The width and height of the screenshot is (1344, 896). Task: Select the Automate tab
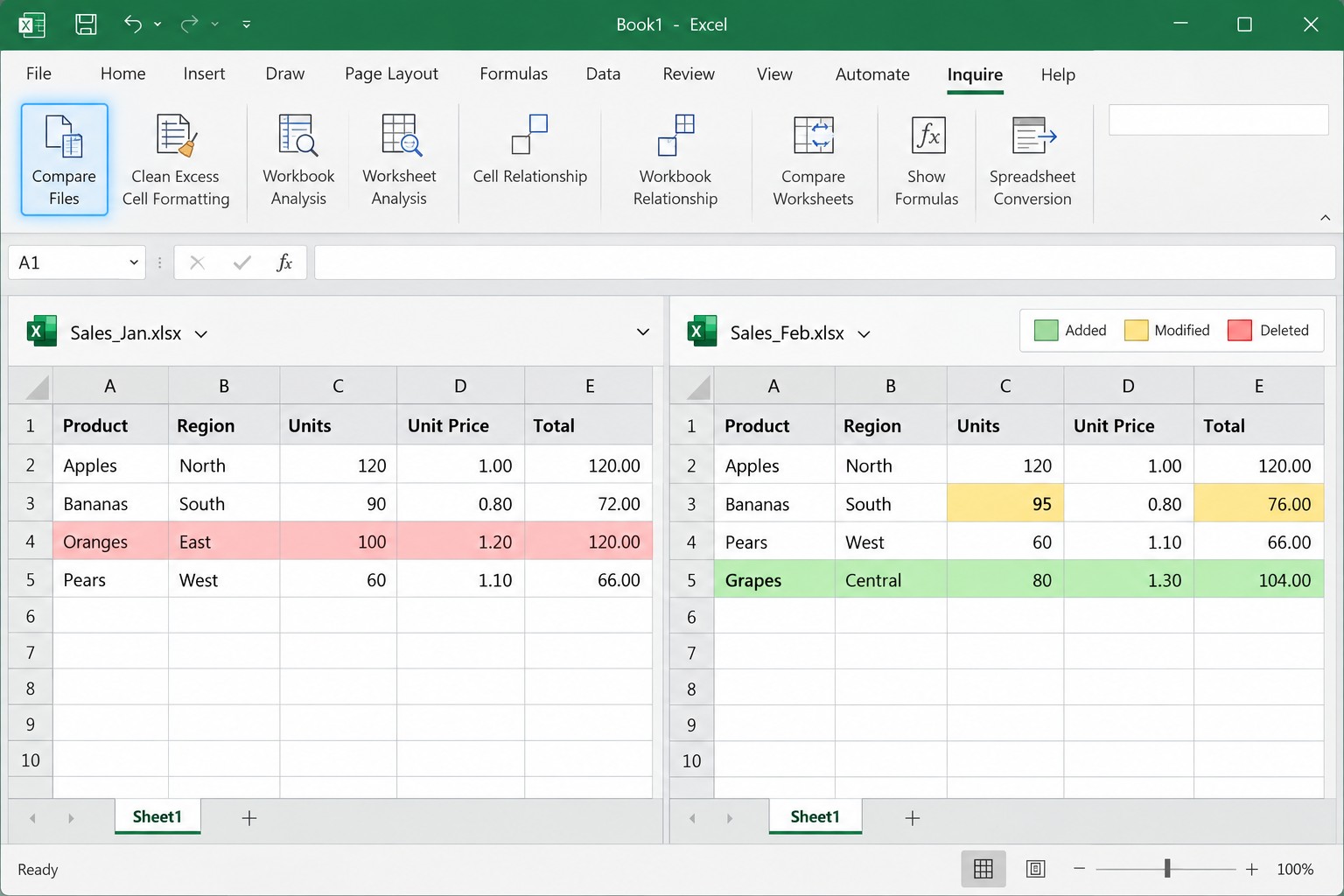[872, 74]
